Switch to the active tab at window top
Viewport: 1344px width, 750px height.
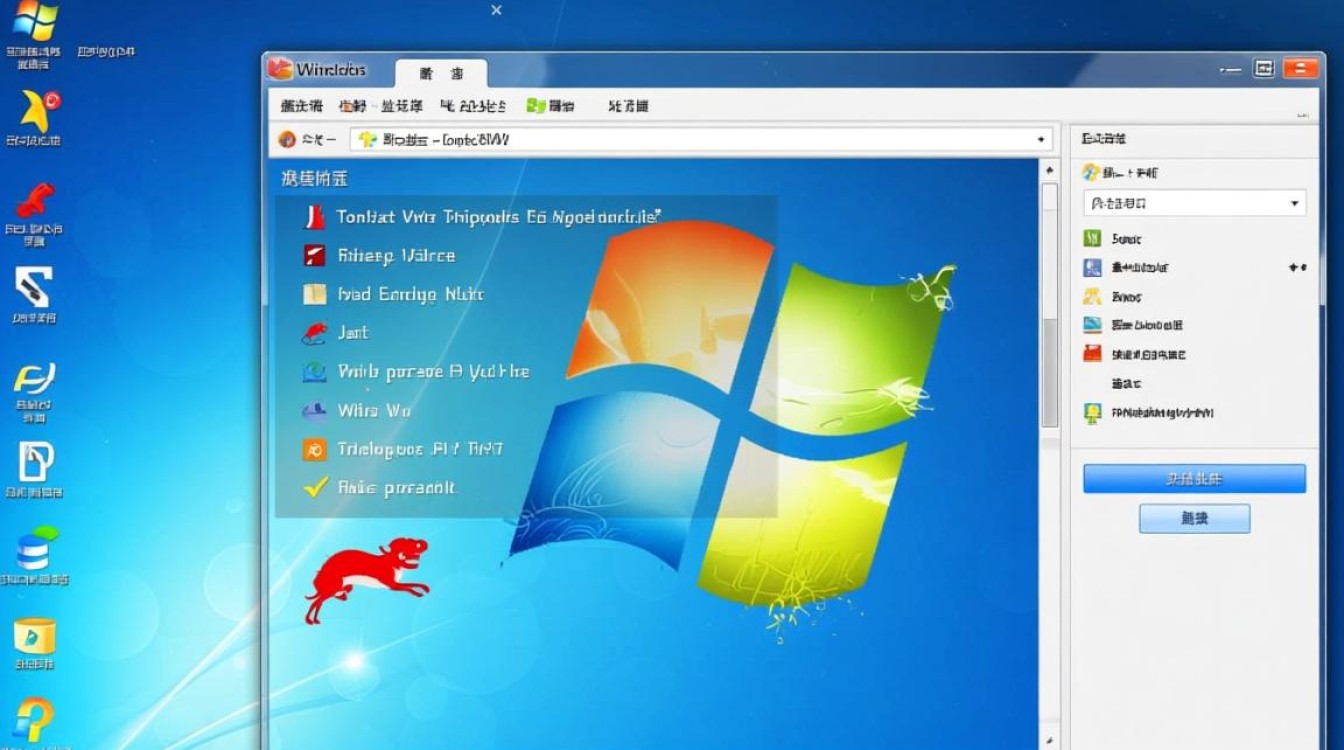(x=442, y=71)
